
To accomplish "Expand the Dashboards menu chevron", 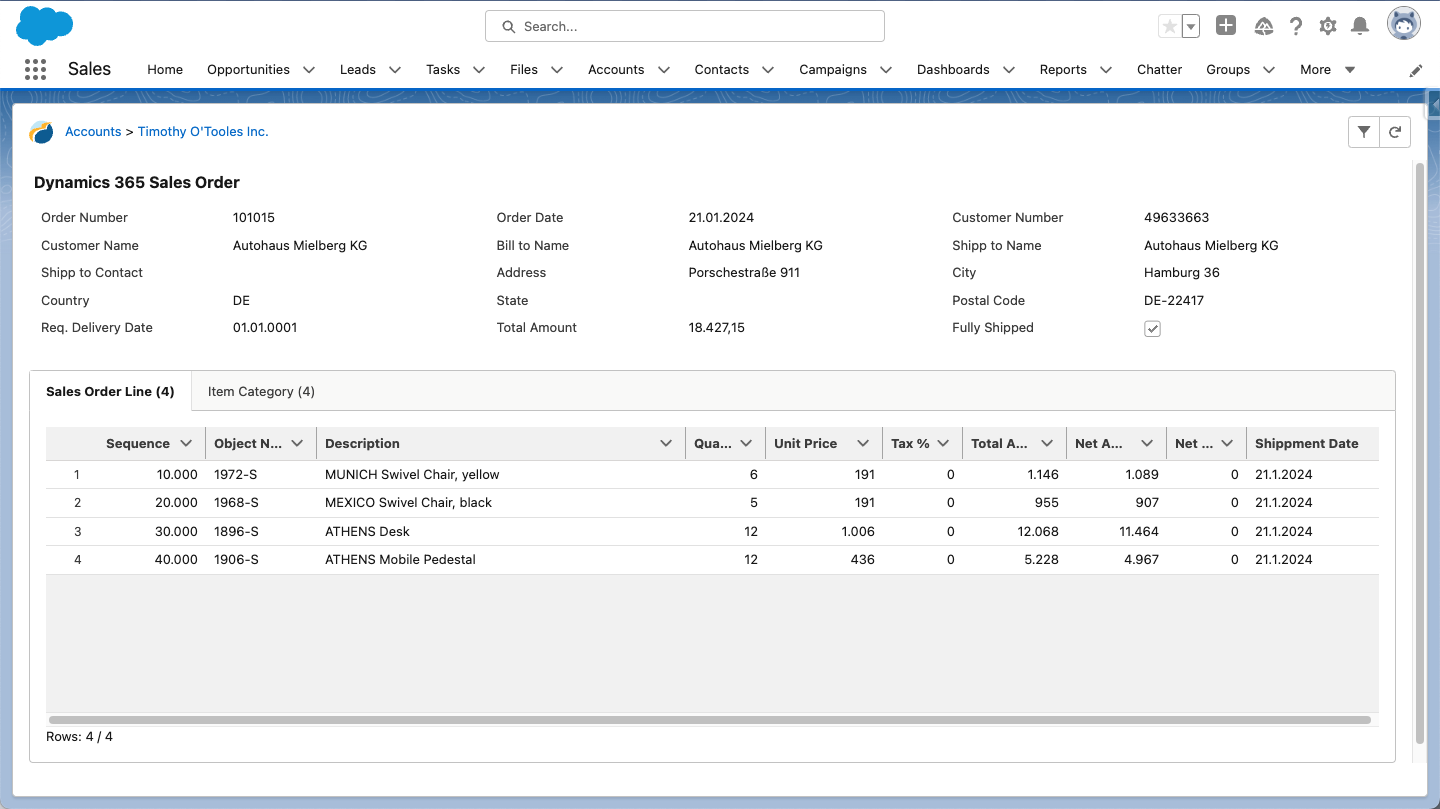I will (x=1009, y=70).
